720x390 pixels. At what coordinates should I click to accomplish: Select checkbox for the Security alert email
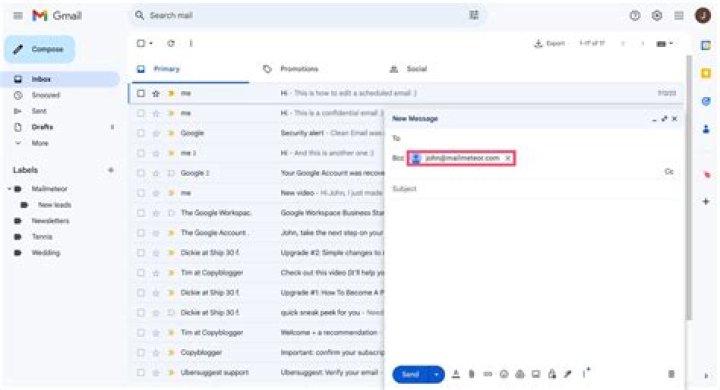tap(141, 133)
